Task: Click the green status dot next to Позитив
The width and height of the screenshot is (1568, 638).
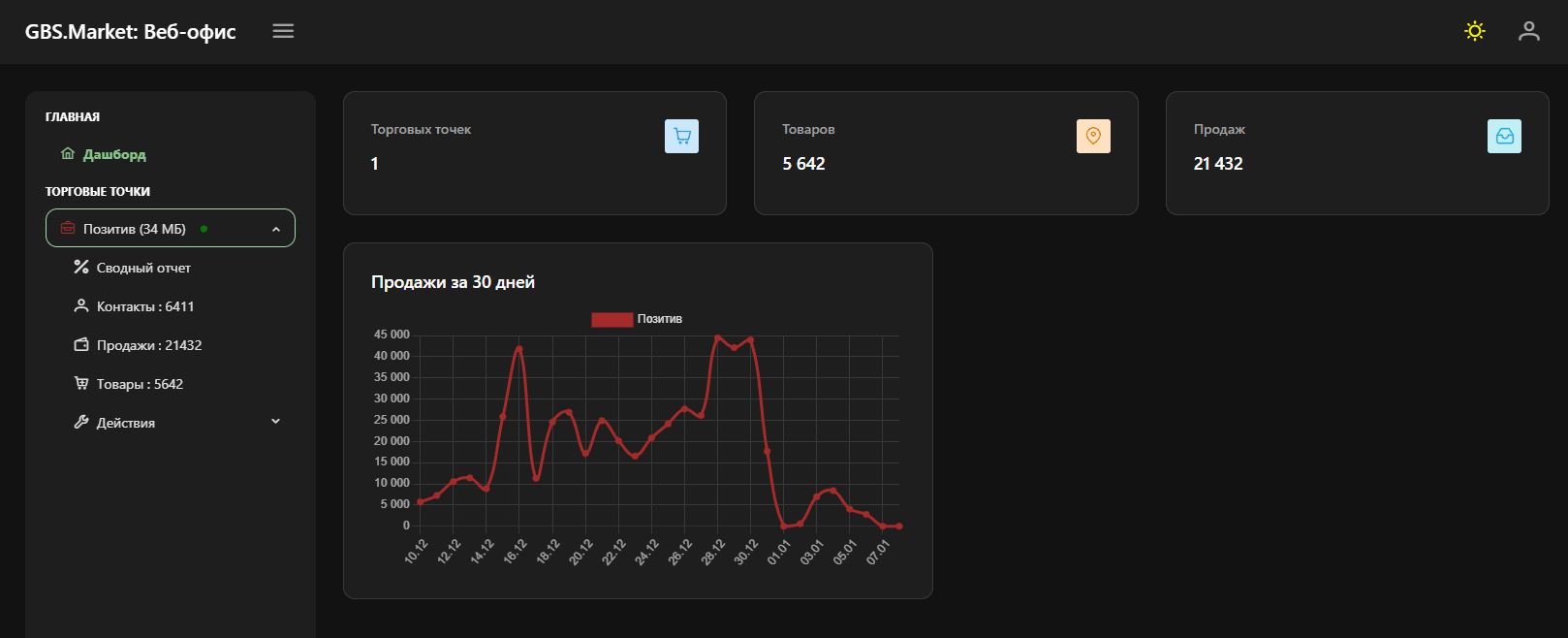Action: point(204,229)
